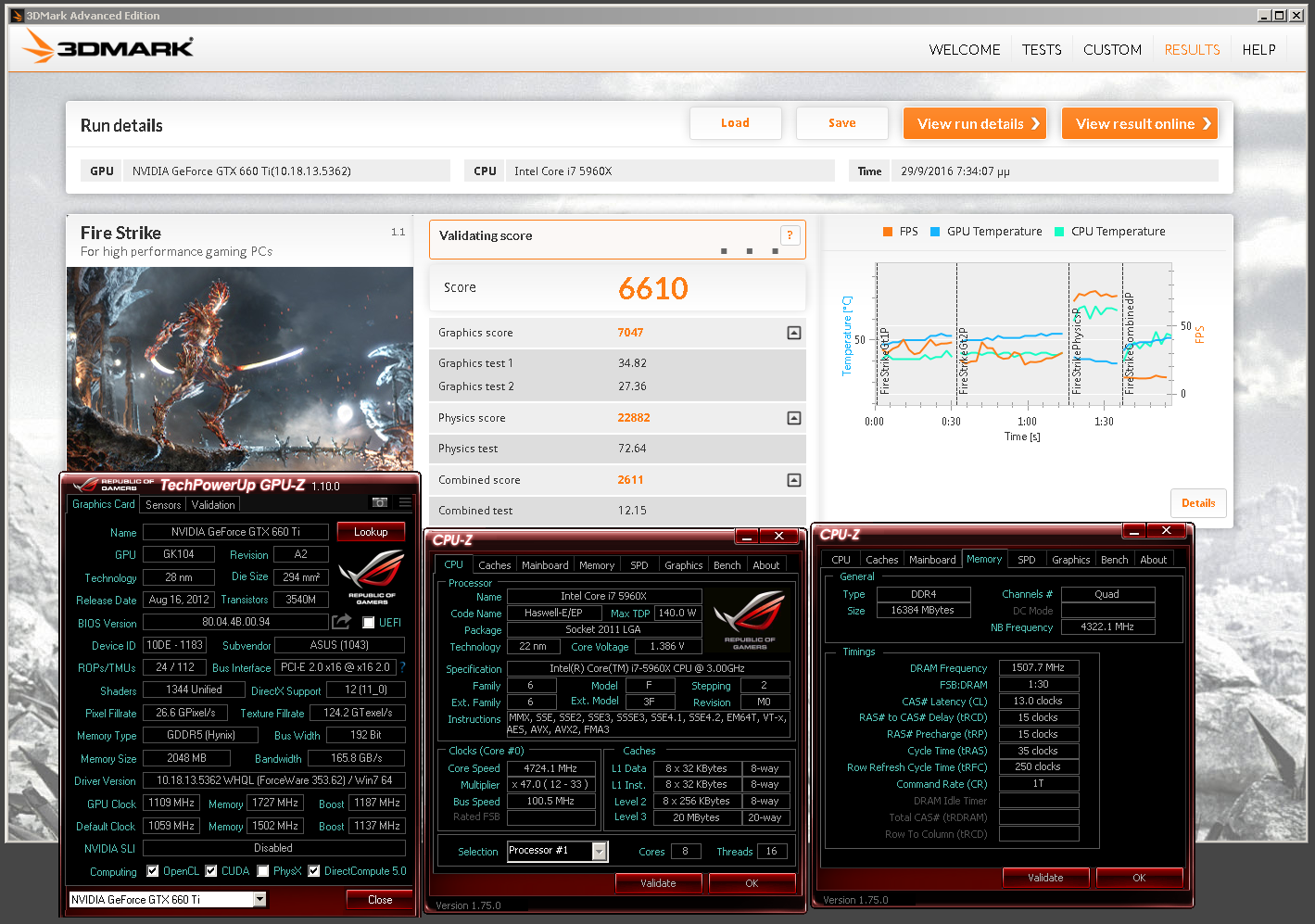Open GPU-Z hamburger menu icon
Image resolution: width=1315 pixels, height=924 pixels.
pyautogui.click(x=405, y=502)
